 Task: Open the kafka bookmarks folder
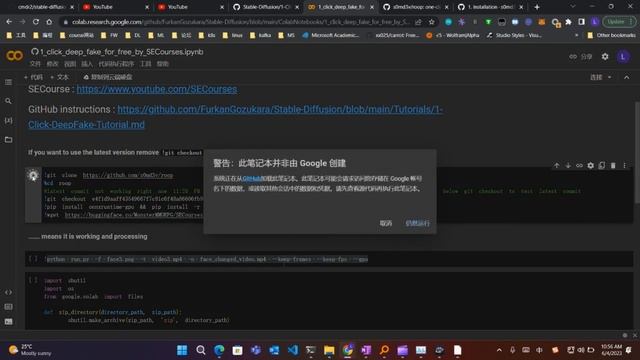pyautogui.click(x=260, y=36)
